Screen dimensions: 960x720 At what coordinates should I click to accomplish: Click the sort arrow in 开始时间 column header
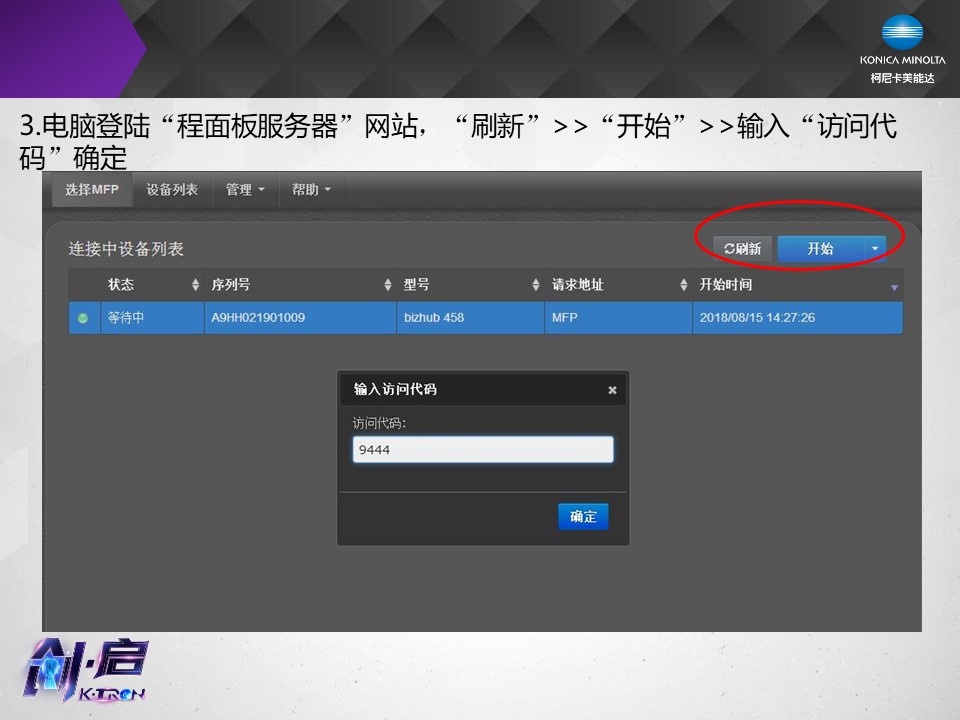tap(894, 287)
